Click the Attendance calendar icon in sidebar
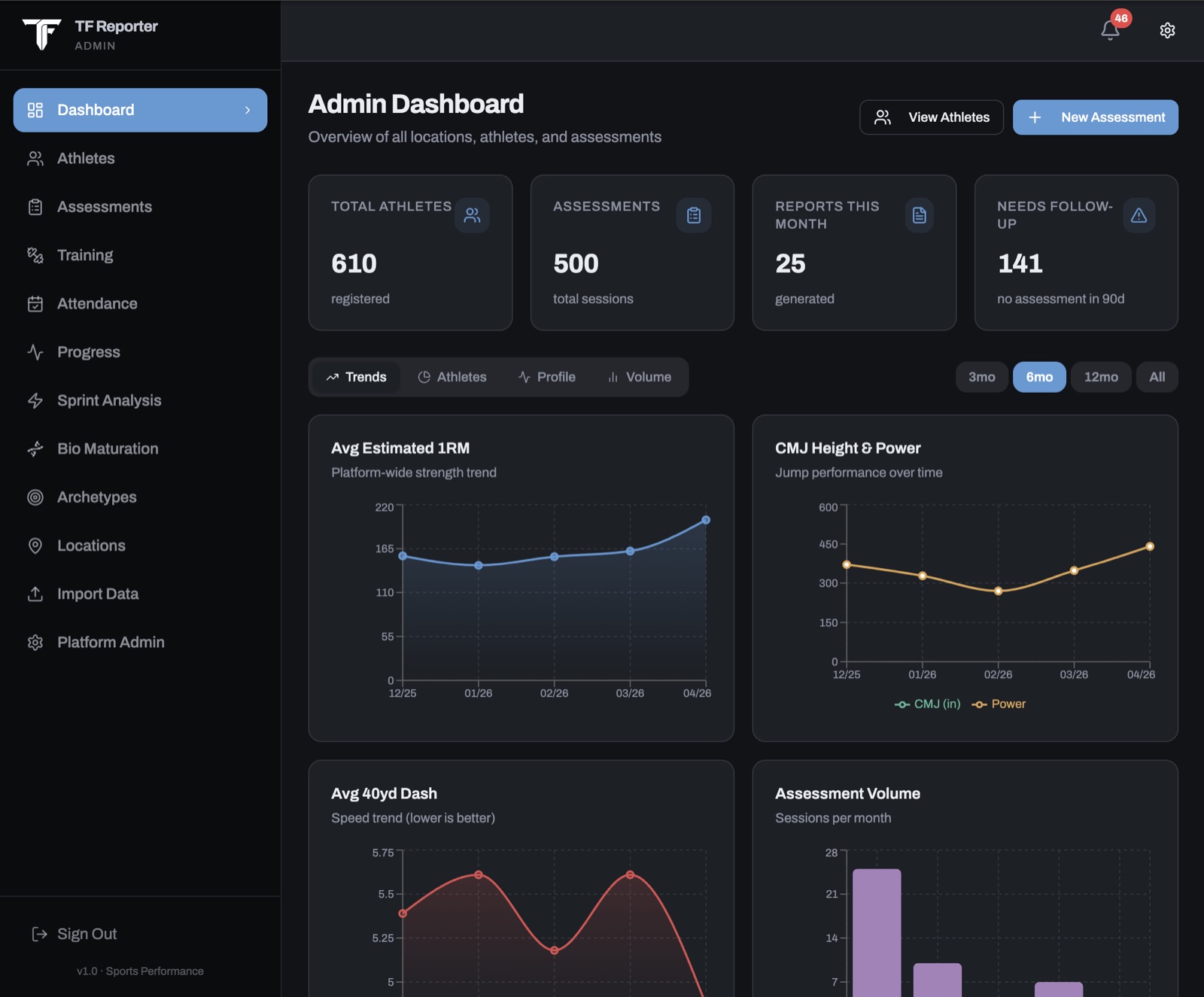The image size is (1204, 997). pos(35,304)
